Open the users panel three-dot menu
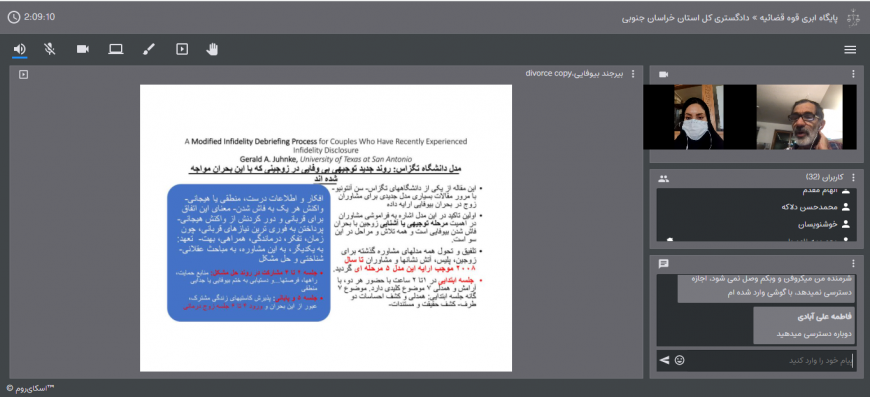The height and width of the screenshot is (397, 870). (x=853, y=178)
